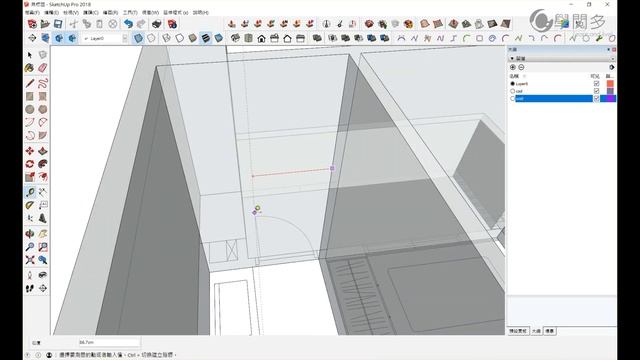This screenshot has width=640, height=360.
Task: Select the Rotate tool
Action: tap(30, 164)
